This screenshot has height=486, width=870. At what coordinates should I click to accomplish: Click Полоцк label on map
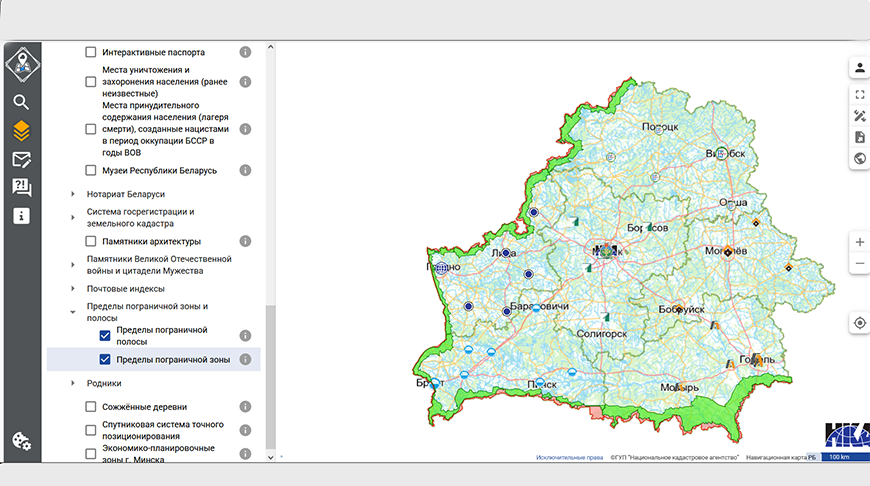click(x=660, y=126)
